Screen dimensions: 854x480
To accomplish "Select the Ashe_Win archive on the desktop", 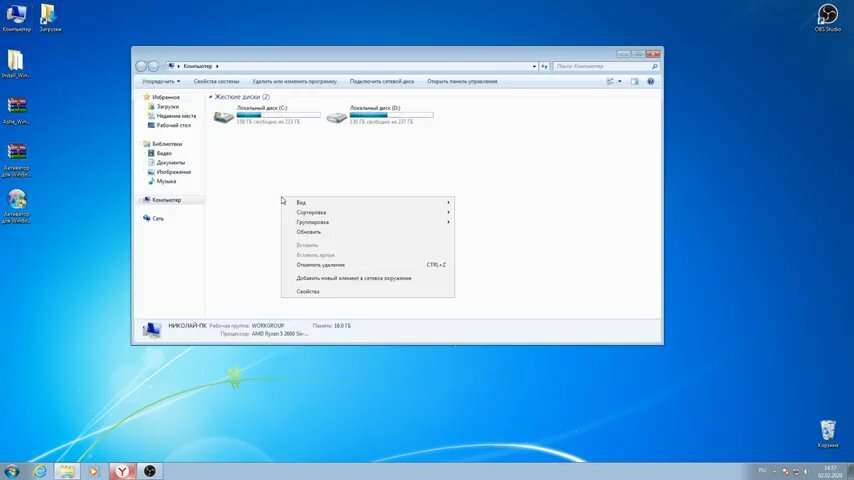I will [x=16, y=110].
